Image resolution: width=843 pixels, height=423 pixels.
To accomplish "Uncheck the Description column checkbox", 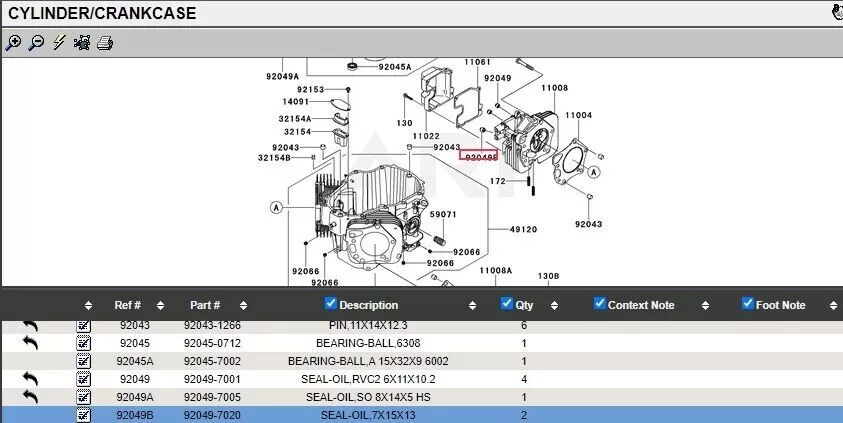I will [331, 304].
